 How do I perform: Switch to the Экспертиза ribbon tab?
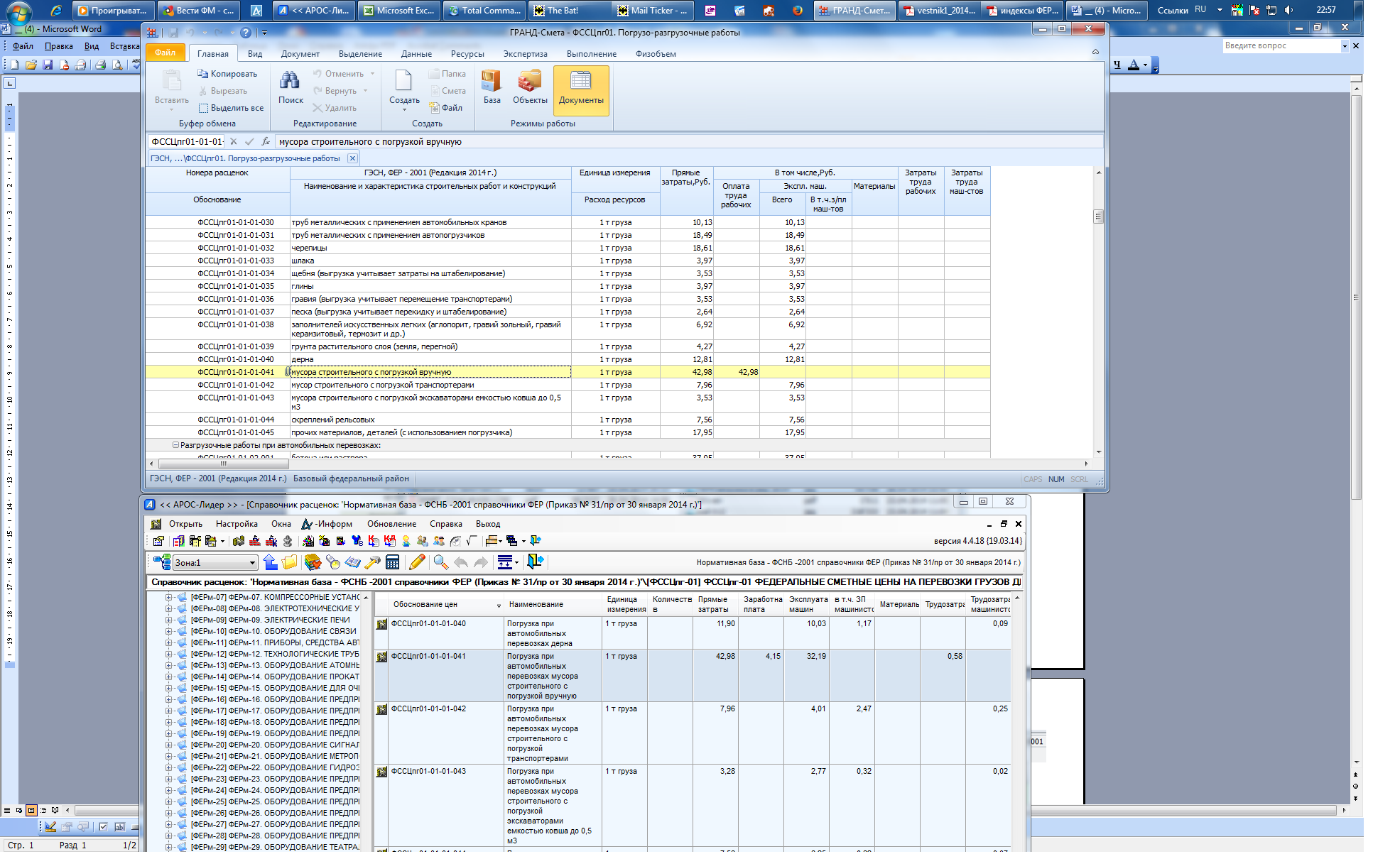(x=525, y=54)
